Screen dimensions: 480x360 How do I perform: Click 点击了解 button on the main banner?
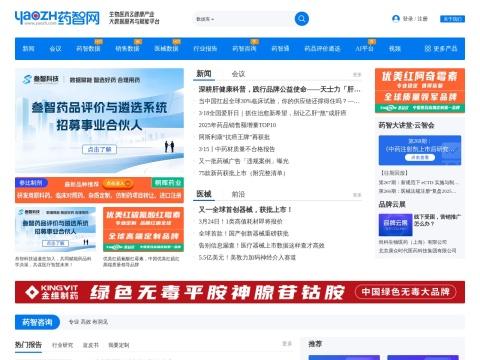pos(99,149)
